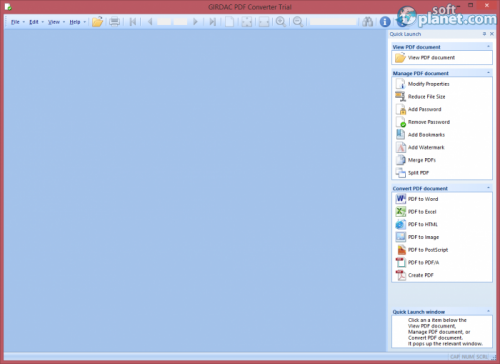Image resolution: width=500 pixels, height=364 pixels.
Task: Click the fit width toolbar icon
Action: tap(264, 22)
